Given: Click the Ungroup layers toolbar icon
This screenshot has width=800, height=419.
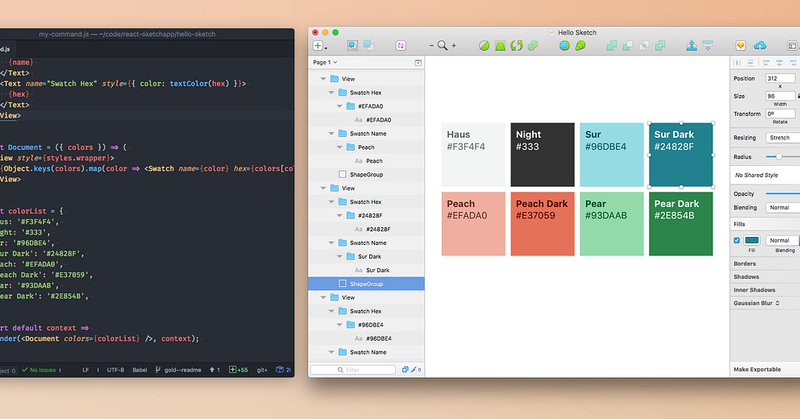Looking at the screenshot, I should point(368,46).
